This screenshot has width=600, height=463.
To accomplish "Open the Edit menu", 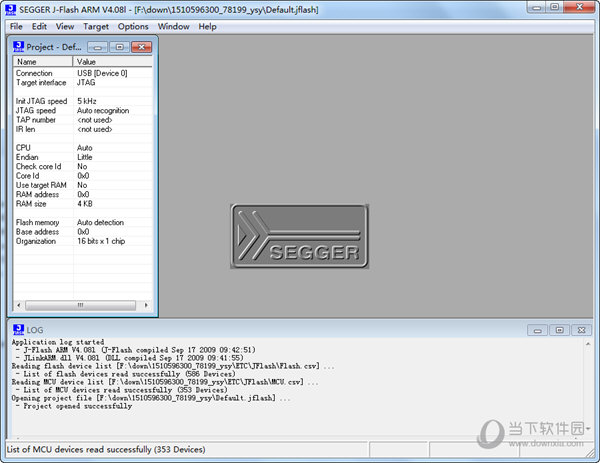I will 39,26.
